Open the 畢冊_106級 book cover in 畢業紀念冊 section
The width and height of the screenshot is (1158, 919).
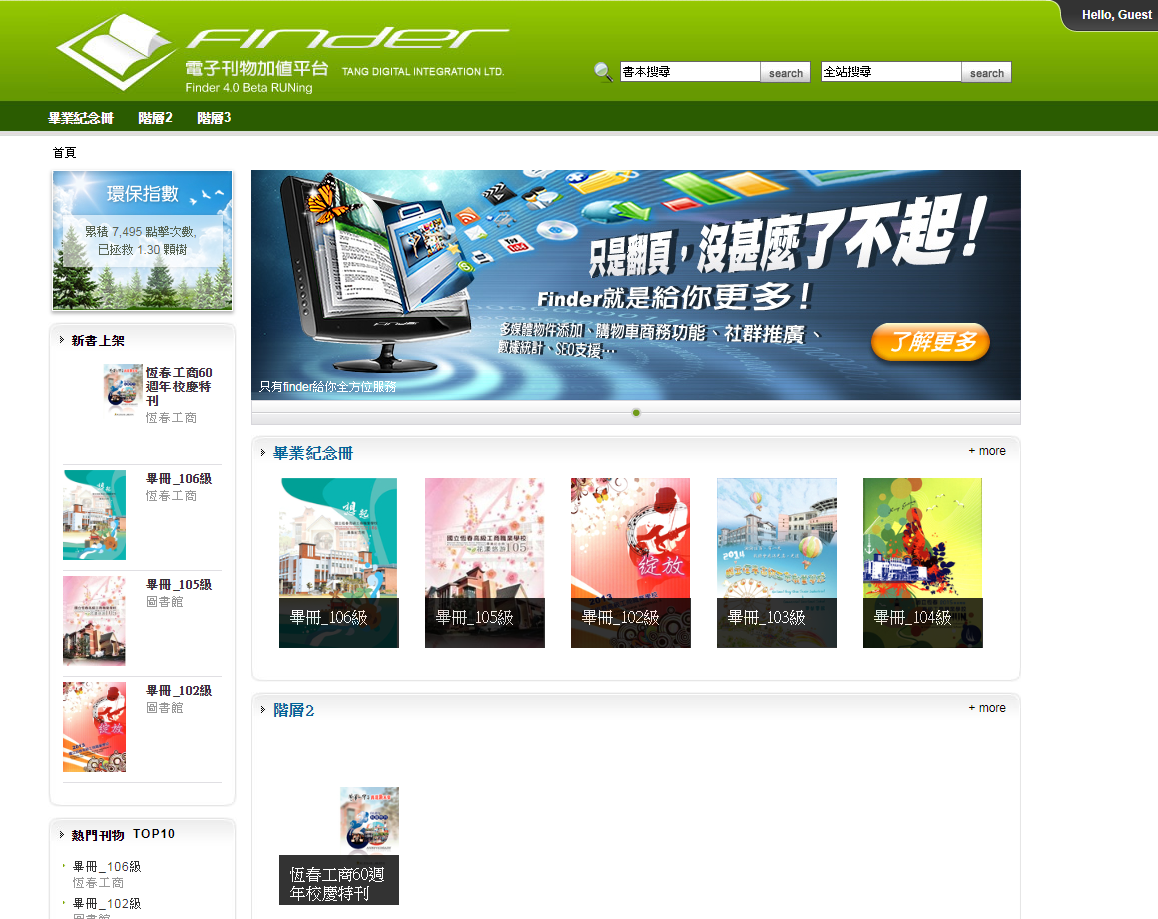[339, 563]
